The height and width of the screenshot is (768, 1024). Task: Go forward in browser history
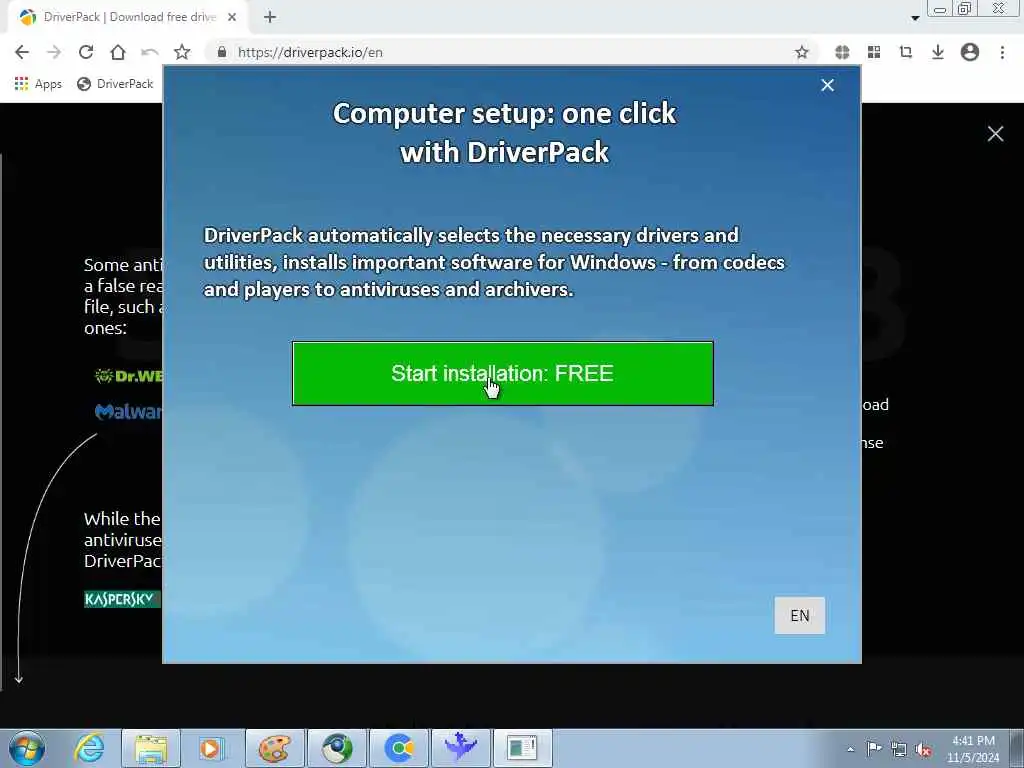click(x=54, y=52)
